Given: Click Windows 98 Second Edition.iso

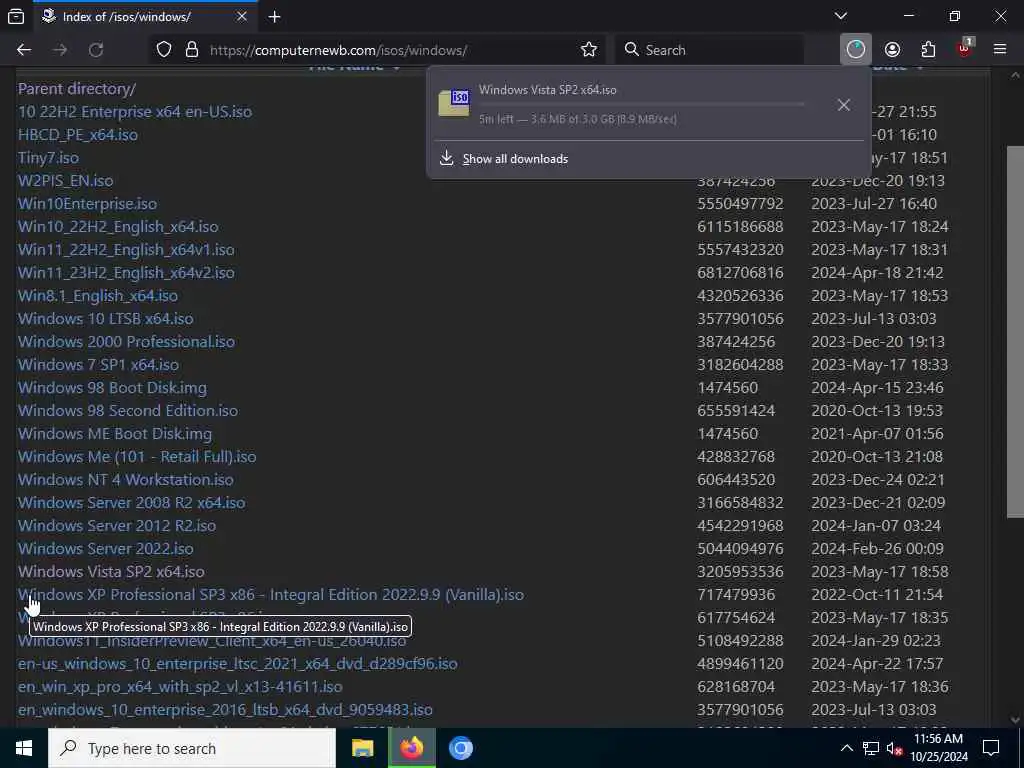Looking at the screenshot, I should pyautogui.click(x=127, y=410).
